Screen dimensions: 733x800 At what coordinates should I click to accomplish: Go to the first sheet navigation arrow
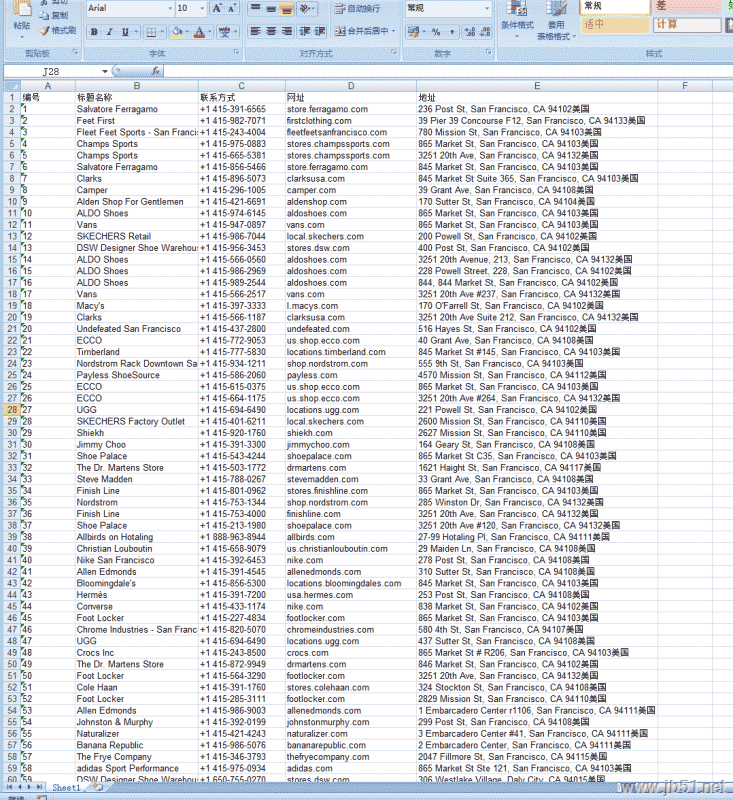pos(10,788)
